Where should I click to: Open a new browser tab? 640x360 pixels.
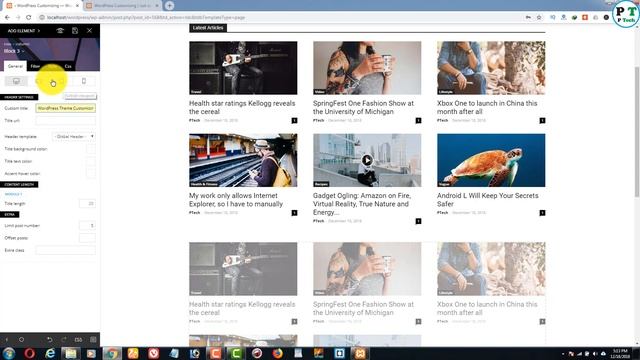[169, 6]
